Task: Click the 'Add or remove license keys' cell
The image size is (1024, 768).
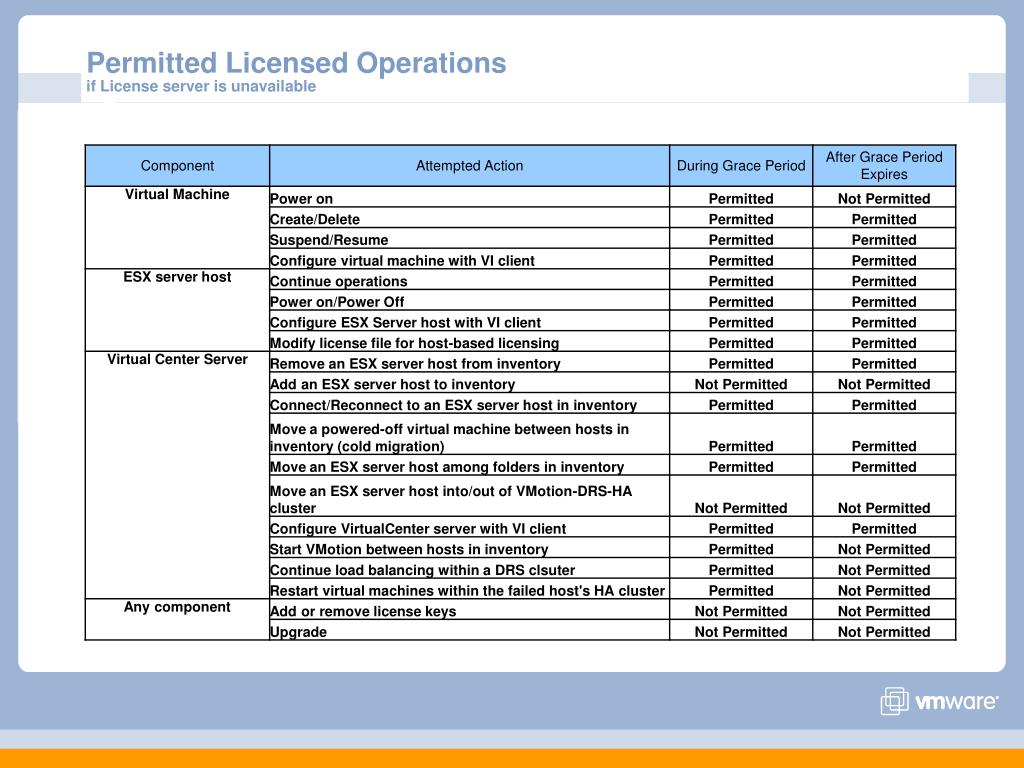Action: [470, 611]
